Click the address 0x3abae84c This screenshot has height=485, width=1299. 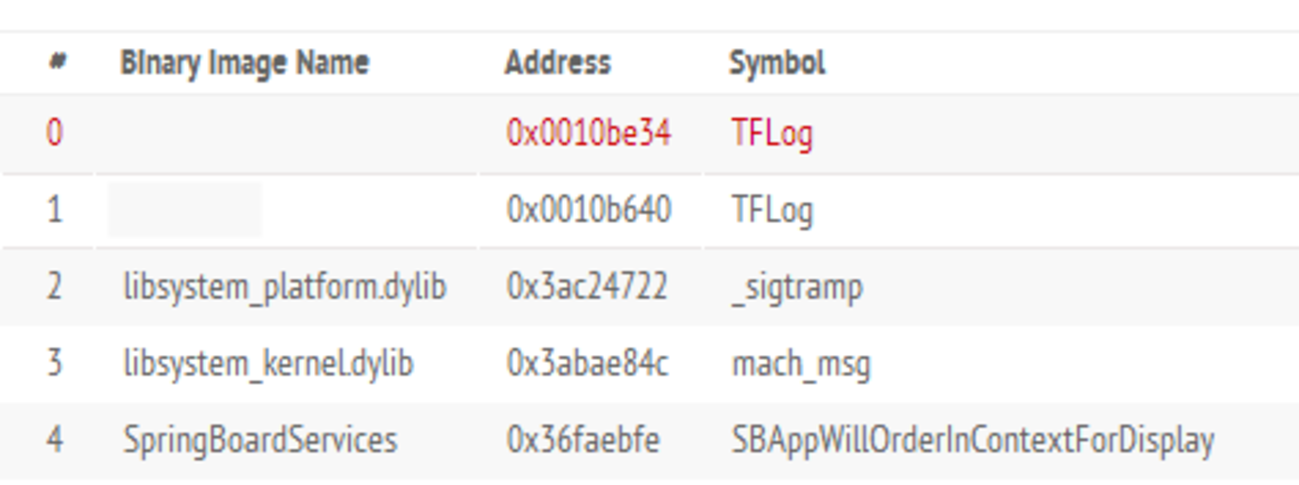[587, 363]
